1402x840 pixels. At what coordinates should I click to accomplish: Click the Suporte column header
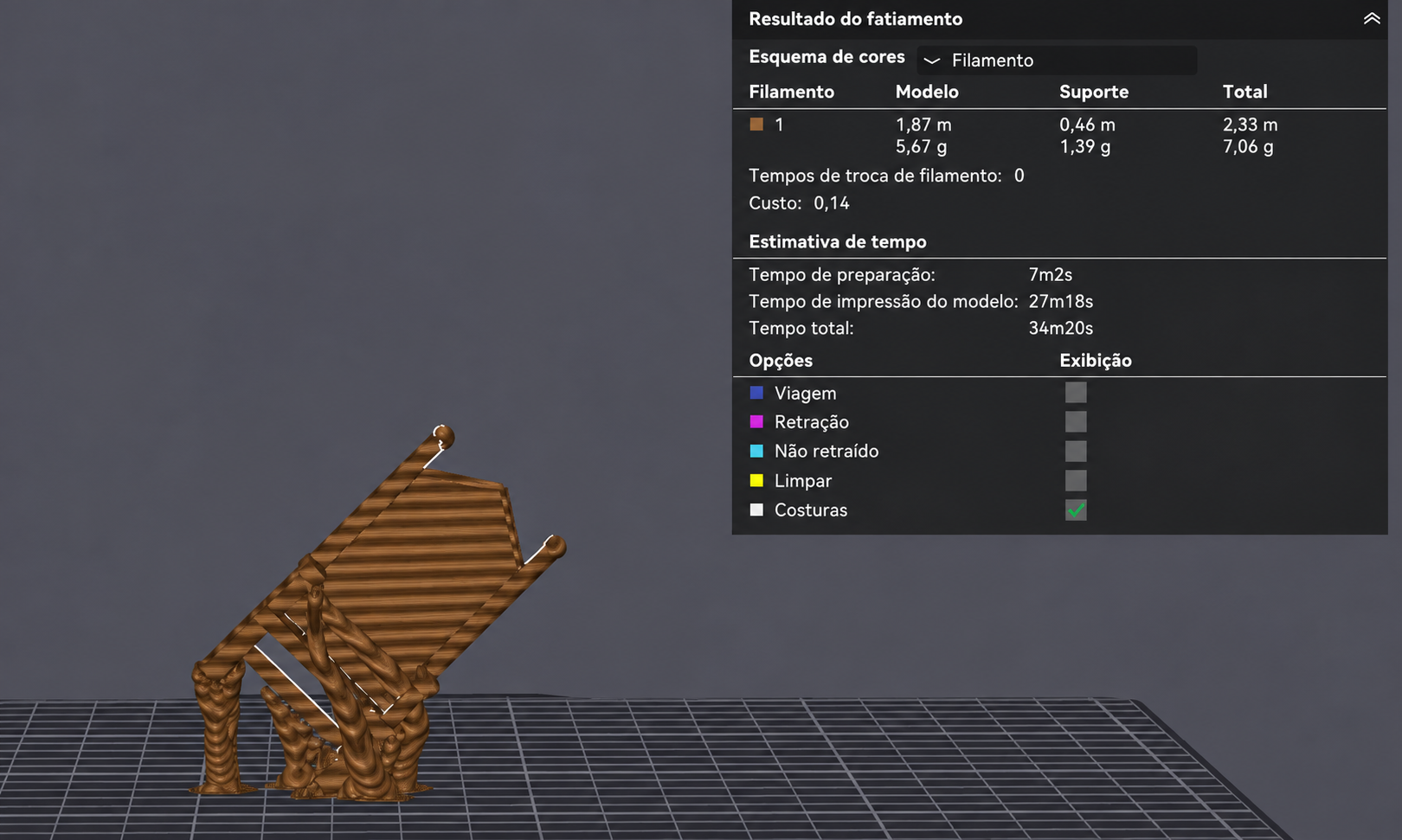tap(1094, 92)
